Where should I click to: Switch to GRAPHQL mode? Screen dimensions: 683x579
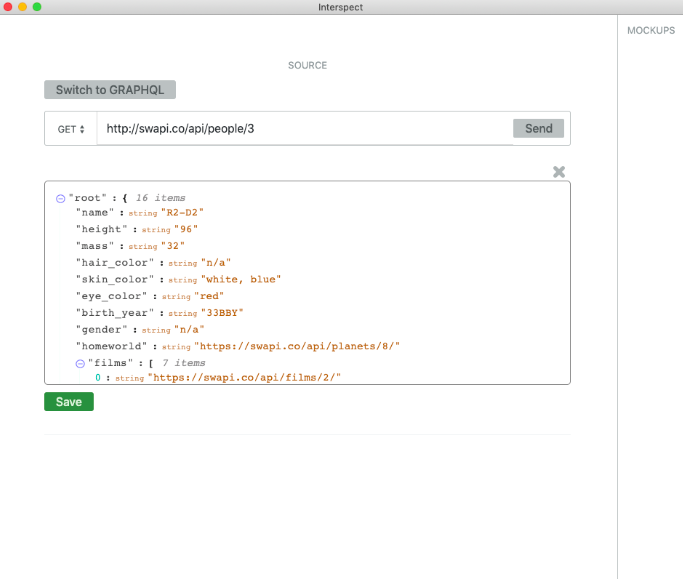[110, 90]
